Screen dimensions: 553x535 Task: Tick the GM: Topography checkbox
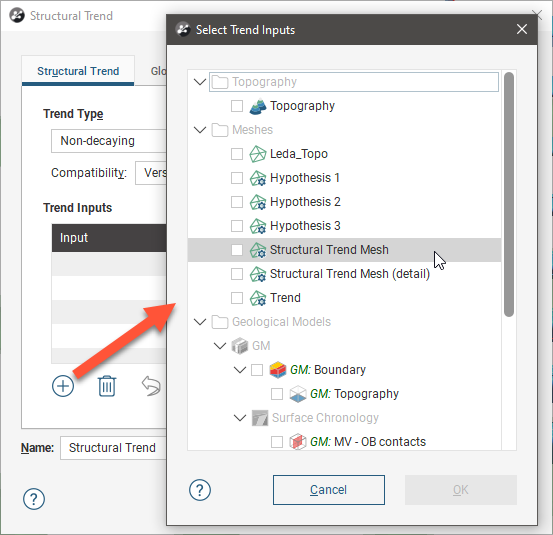point(277,394)
